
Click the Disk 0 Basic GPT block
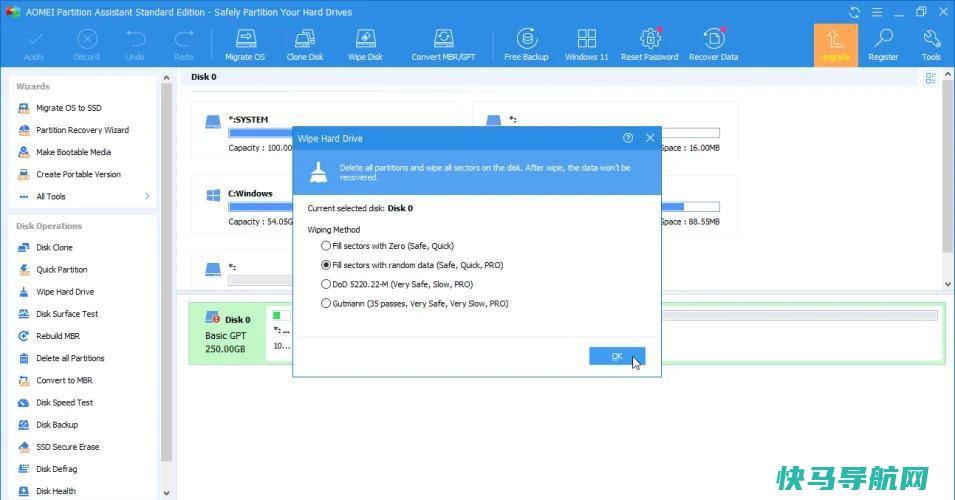click(x=227, y=334)
